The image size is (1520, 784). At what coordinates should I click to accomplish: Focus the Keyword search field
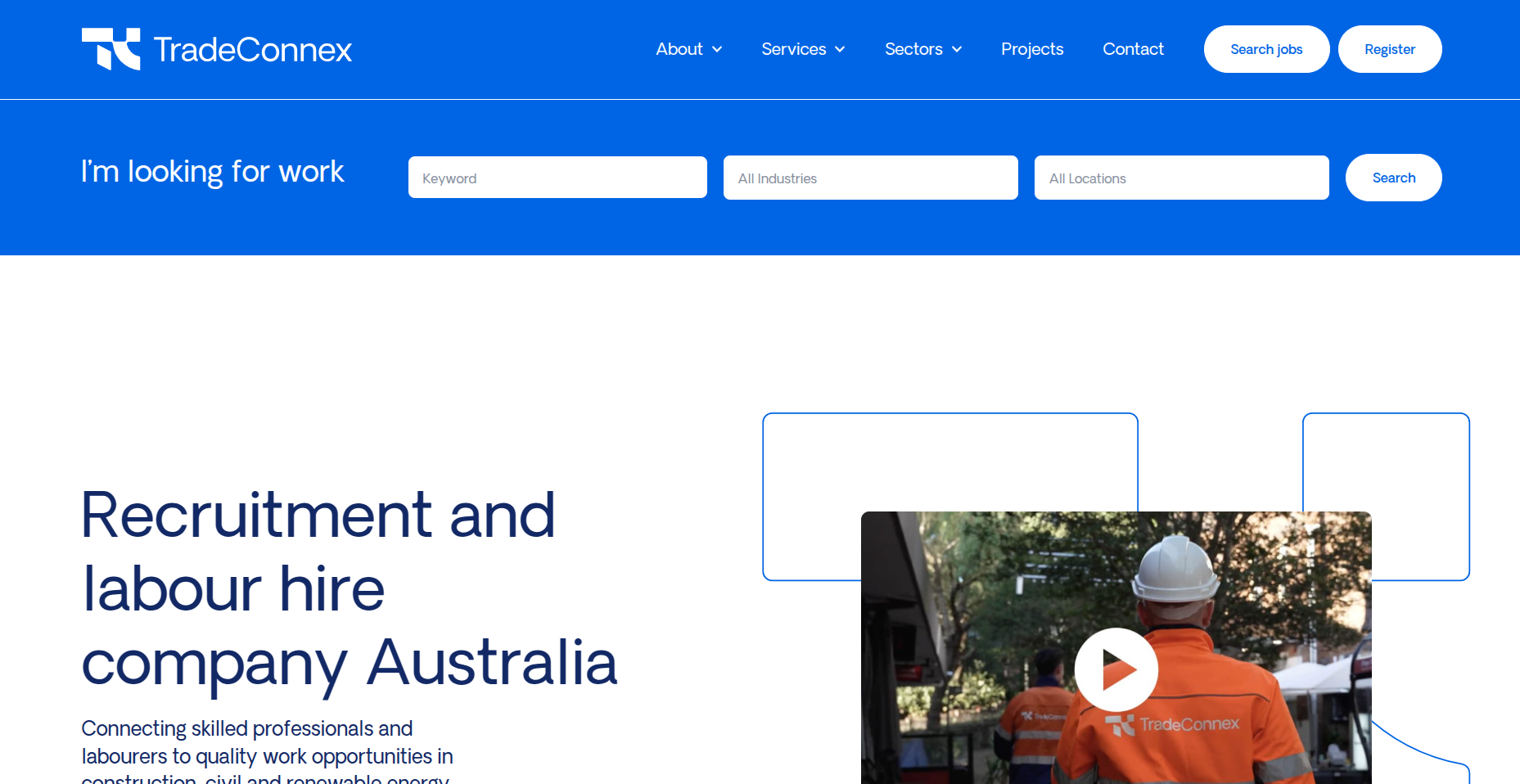tap(557, 178)
